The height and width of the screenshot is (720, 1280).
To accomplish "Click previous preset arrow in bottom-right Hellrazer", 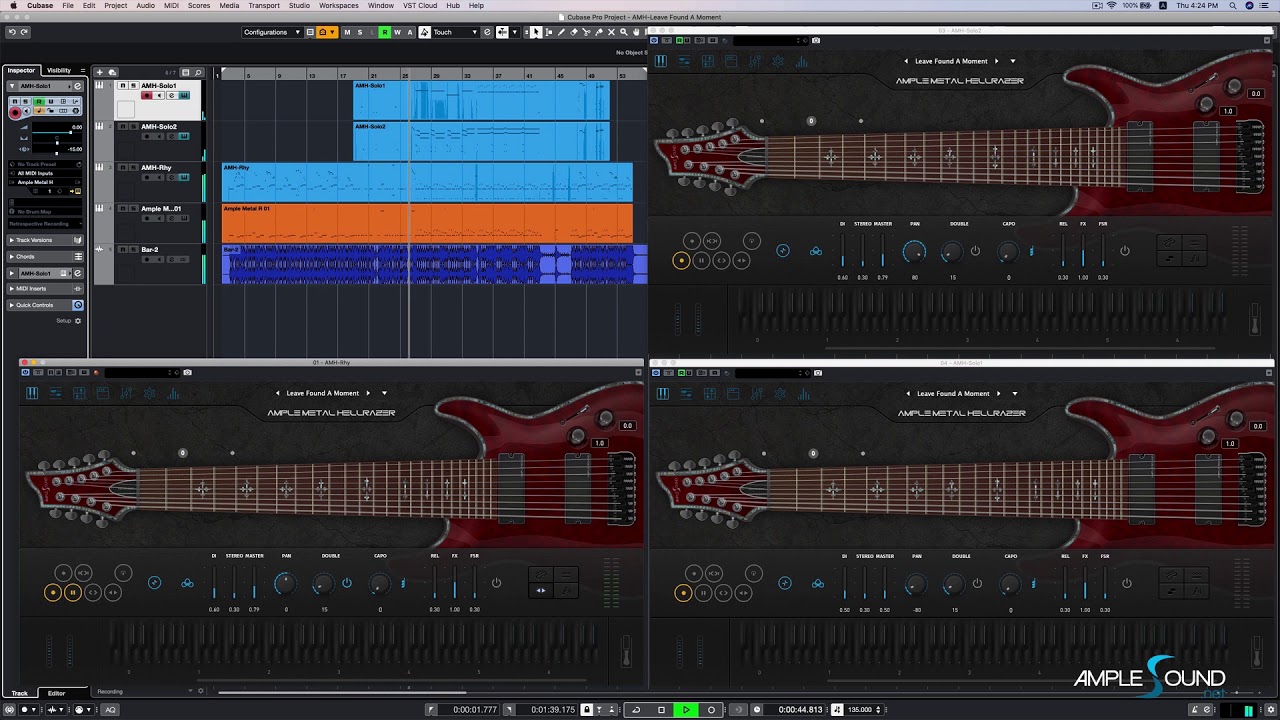I will (x=908, y=393).
